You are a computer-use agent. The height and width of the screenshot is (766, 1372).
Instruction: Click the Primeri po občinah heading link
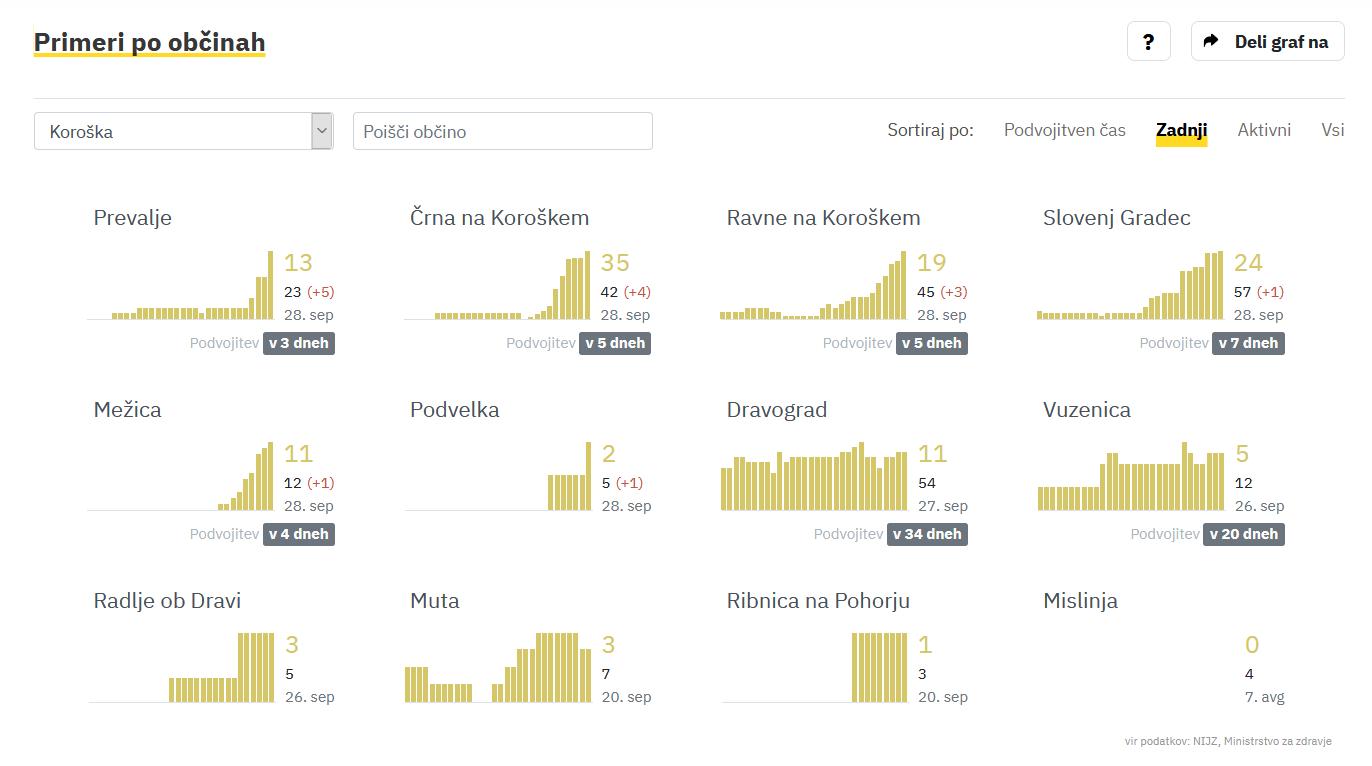click(149, 42)
